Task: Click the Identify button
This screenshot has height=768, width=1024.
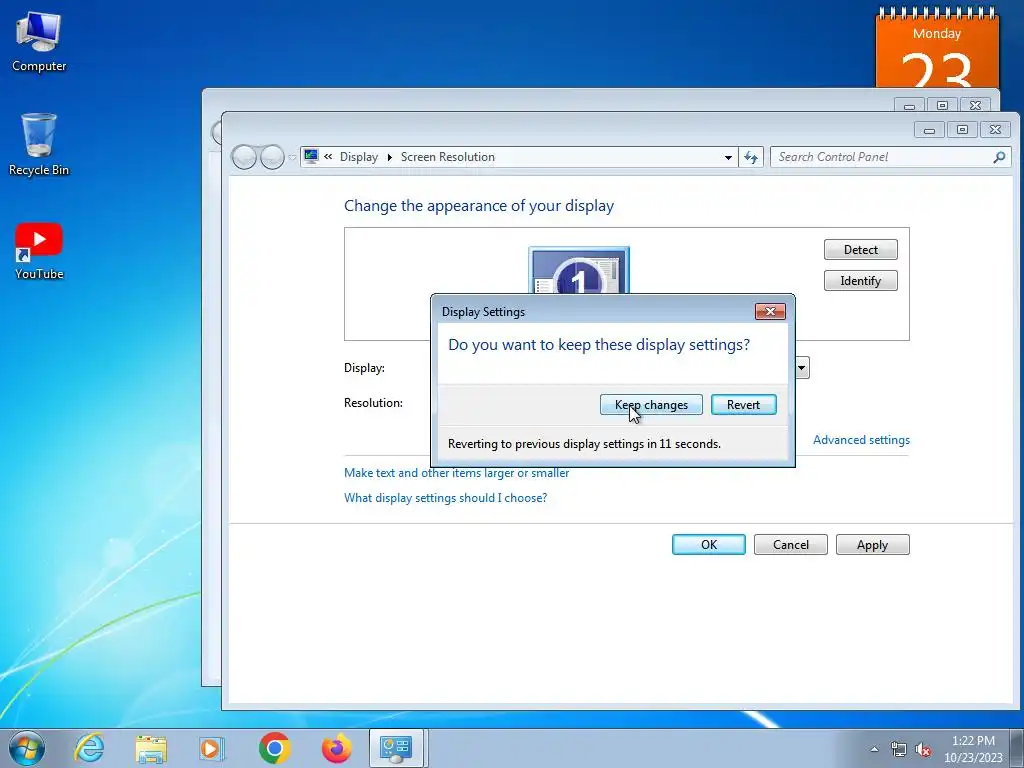Action: tap(861, 281)
